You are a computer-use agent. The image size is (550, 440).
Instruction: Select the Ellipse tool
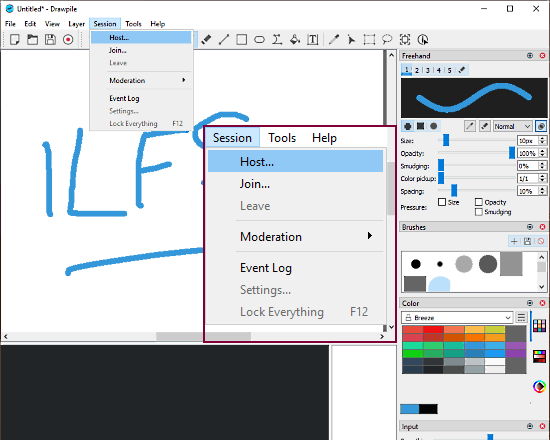click(x=259, y=39)
